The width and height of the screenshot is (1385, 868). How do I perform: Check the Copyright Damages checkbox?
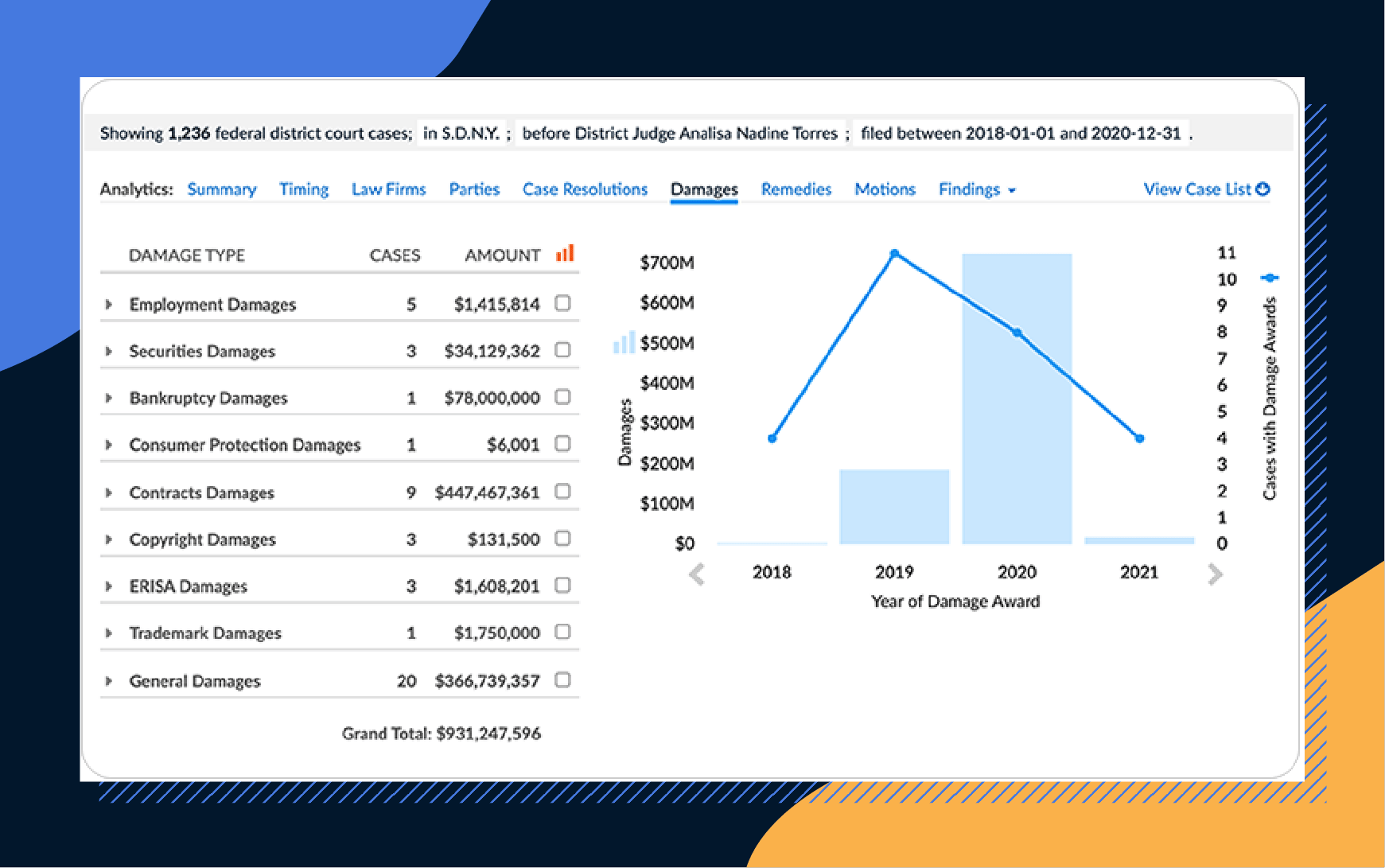[x=562, y=539]
